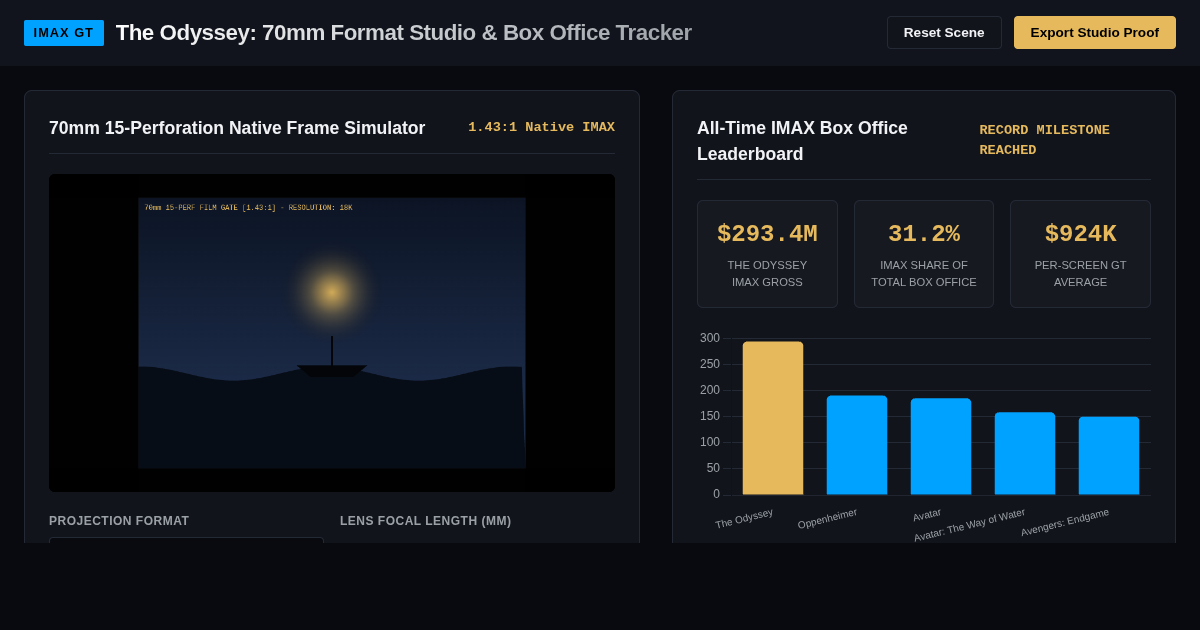This screenshot has height=630, width=1200.
Task: Click the 1.43:1 Native IMAX label
Action: tap(541, 128)
